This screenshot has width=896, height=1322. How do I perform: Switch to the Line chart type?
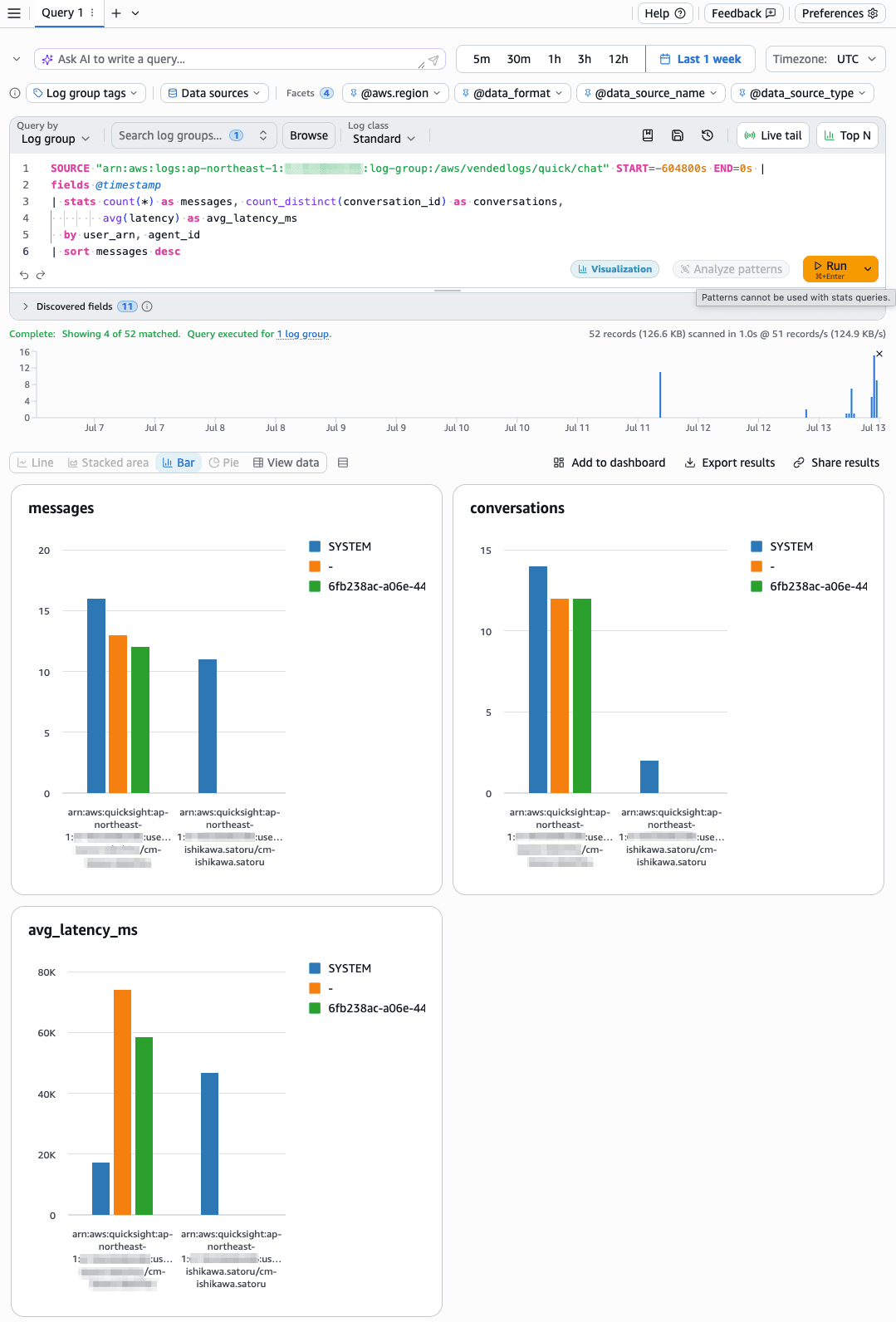coord(35,463)
